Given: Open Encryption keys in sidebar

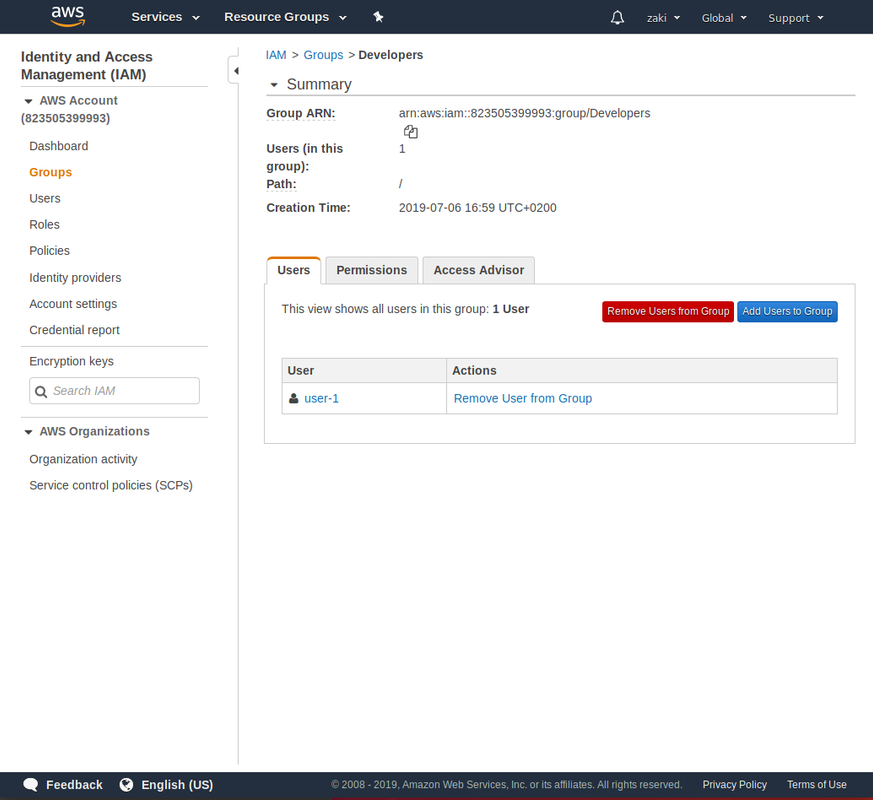Looking at the screenshot, I should pos(71,361).
